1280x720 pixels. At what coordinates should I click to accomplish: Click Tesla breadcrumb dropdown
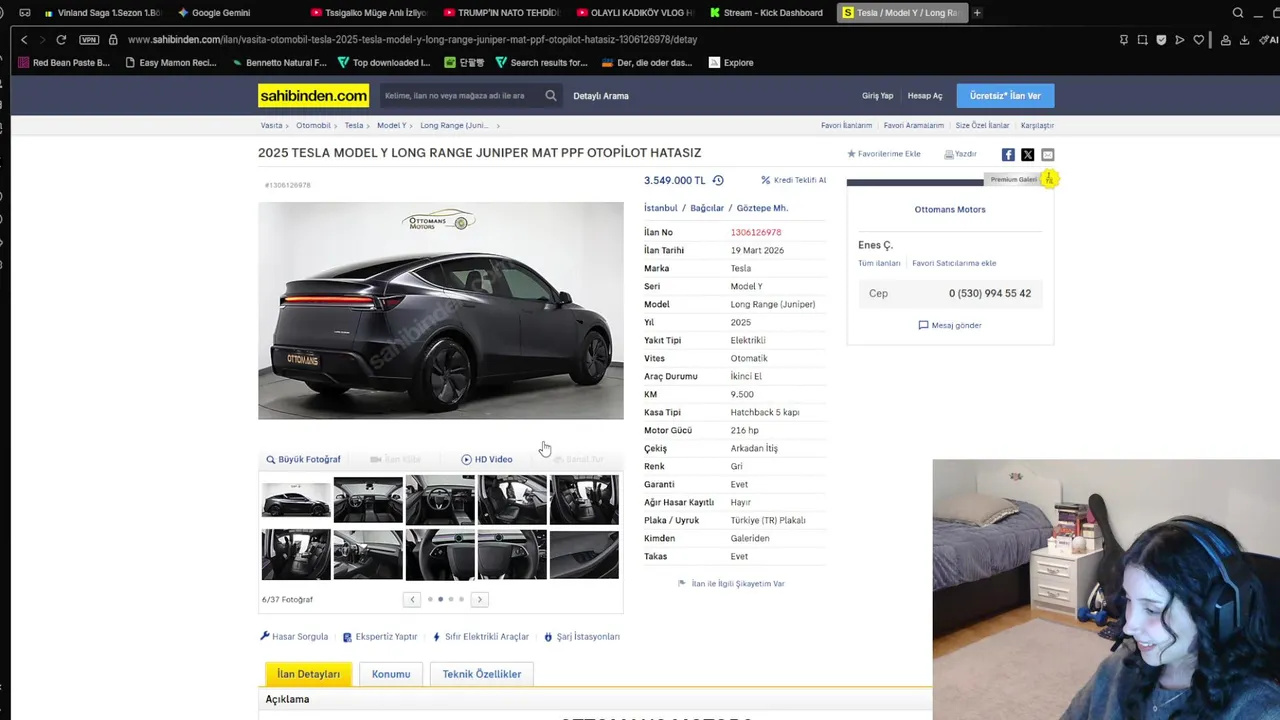pos(357,126)
